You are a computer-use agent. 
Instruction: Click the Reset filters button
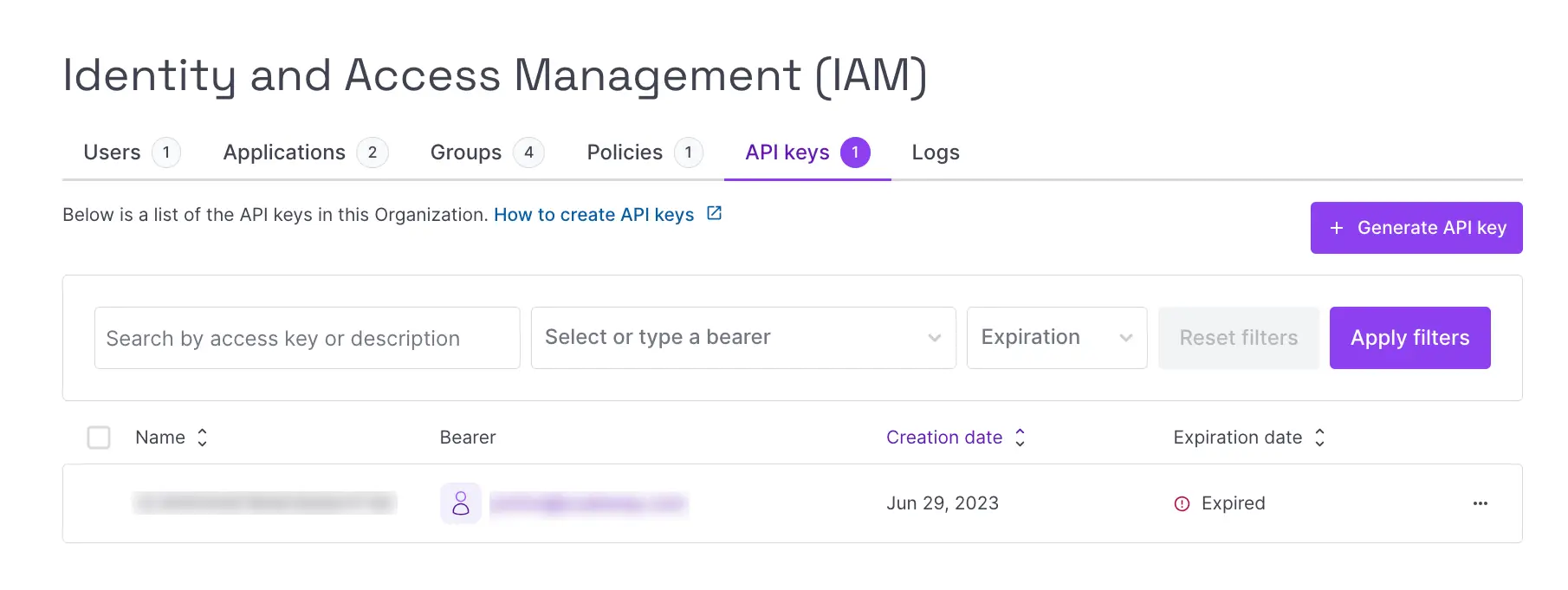click(1238, 338)
